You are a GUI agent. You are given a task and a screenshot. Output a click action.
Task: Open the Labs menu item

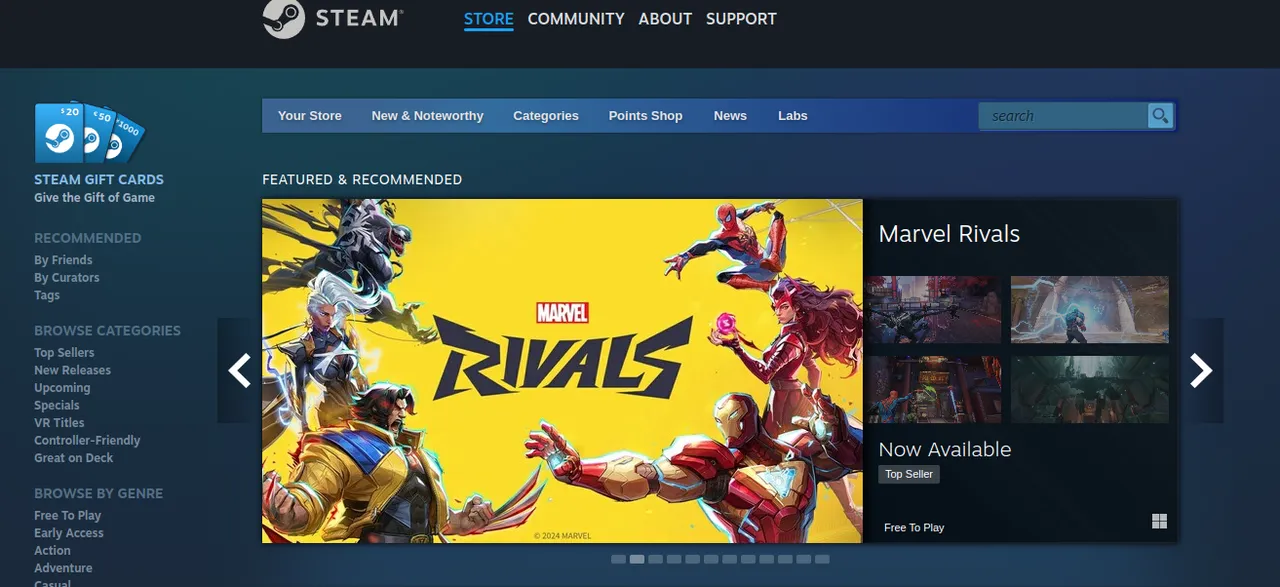pos(793,116)
